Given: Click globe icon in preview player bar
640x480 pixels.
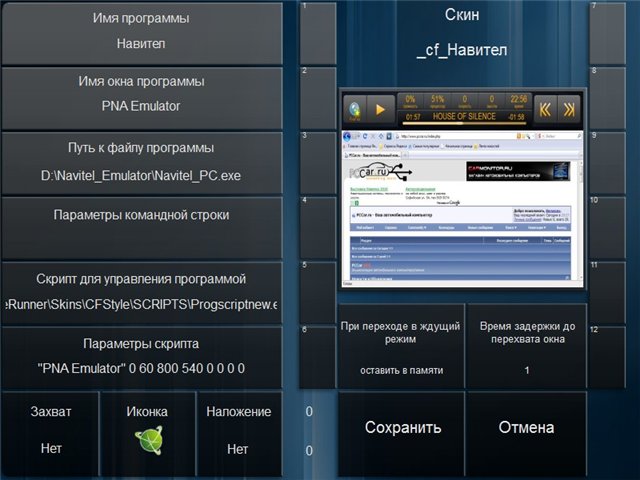Looking at the screenshot, I should coord(355,108).
